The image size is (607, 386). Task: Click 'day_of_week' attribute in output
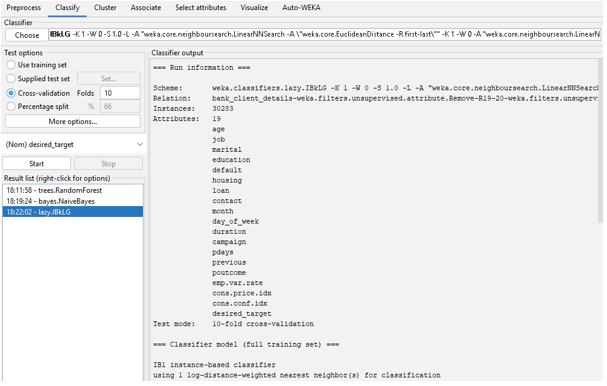point(235,221)
